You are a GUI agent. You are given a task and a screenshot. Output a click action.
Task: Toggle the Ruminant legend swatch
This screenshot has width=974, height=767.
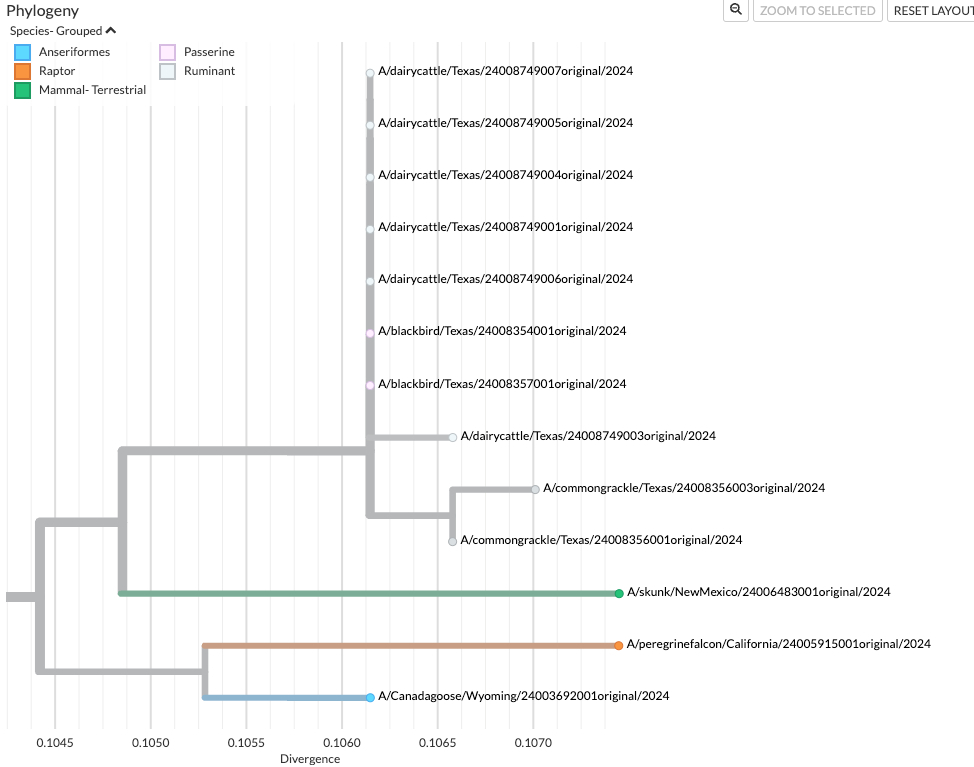coord(168,71)
